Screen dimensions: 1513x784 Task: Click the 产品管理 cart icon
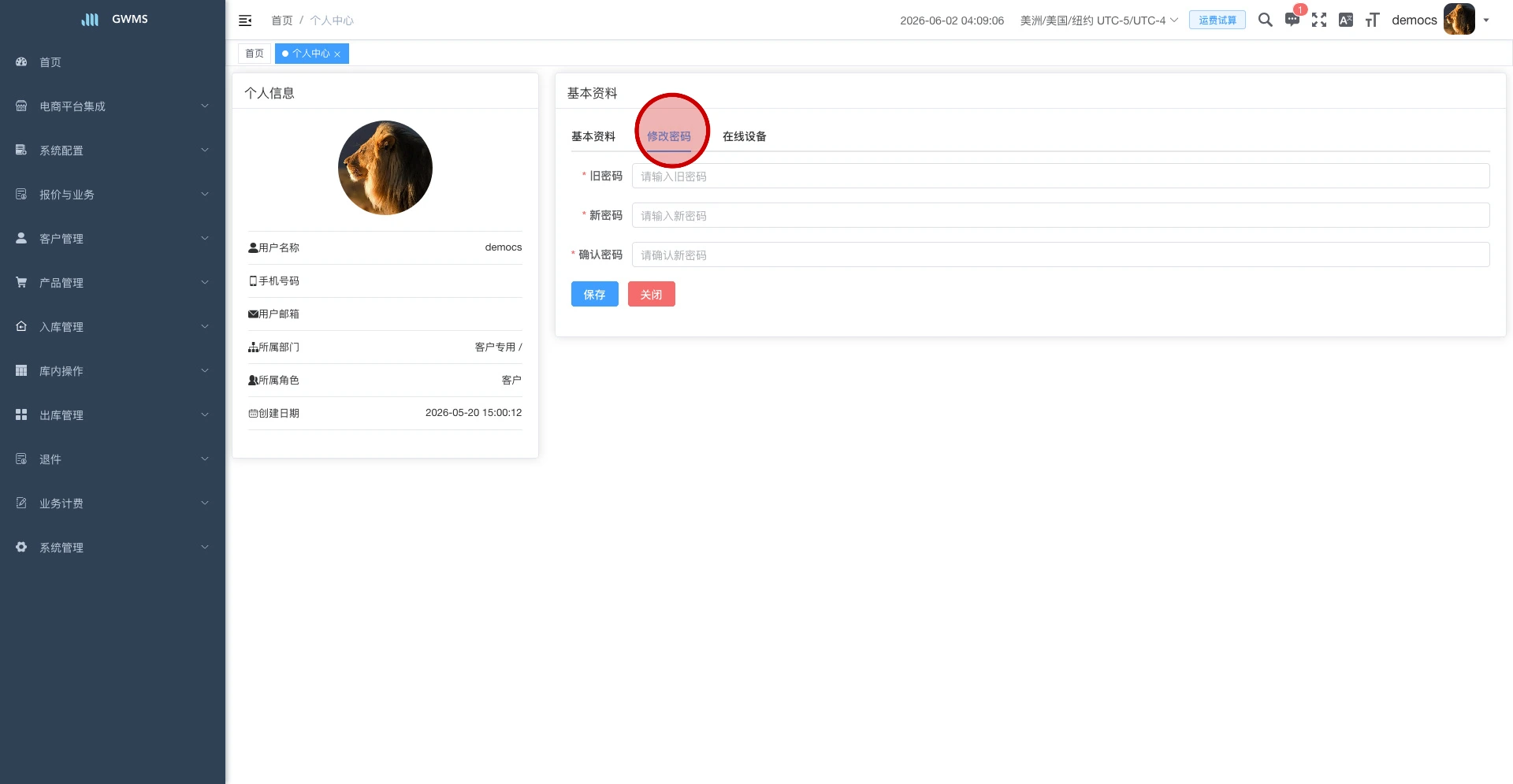click(21, 282)
